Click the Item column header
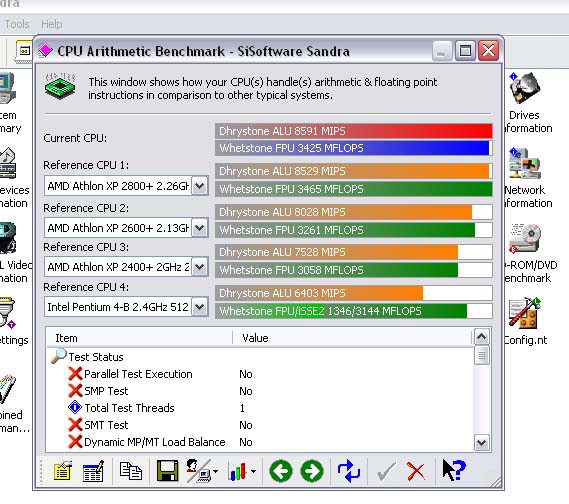The width and height of the screenshot is (569, 504). [x=140, y=338]
